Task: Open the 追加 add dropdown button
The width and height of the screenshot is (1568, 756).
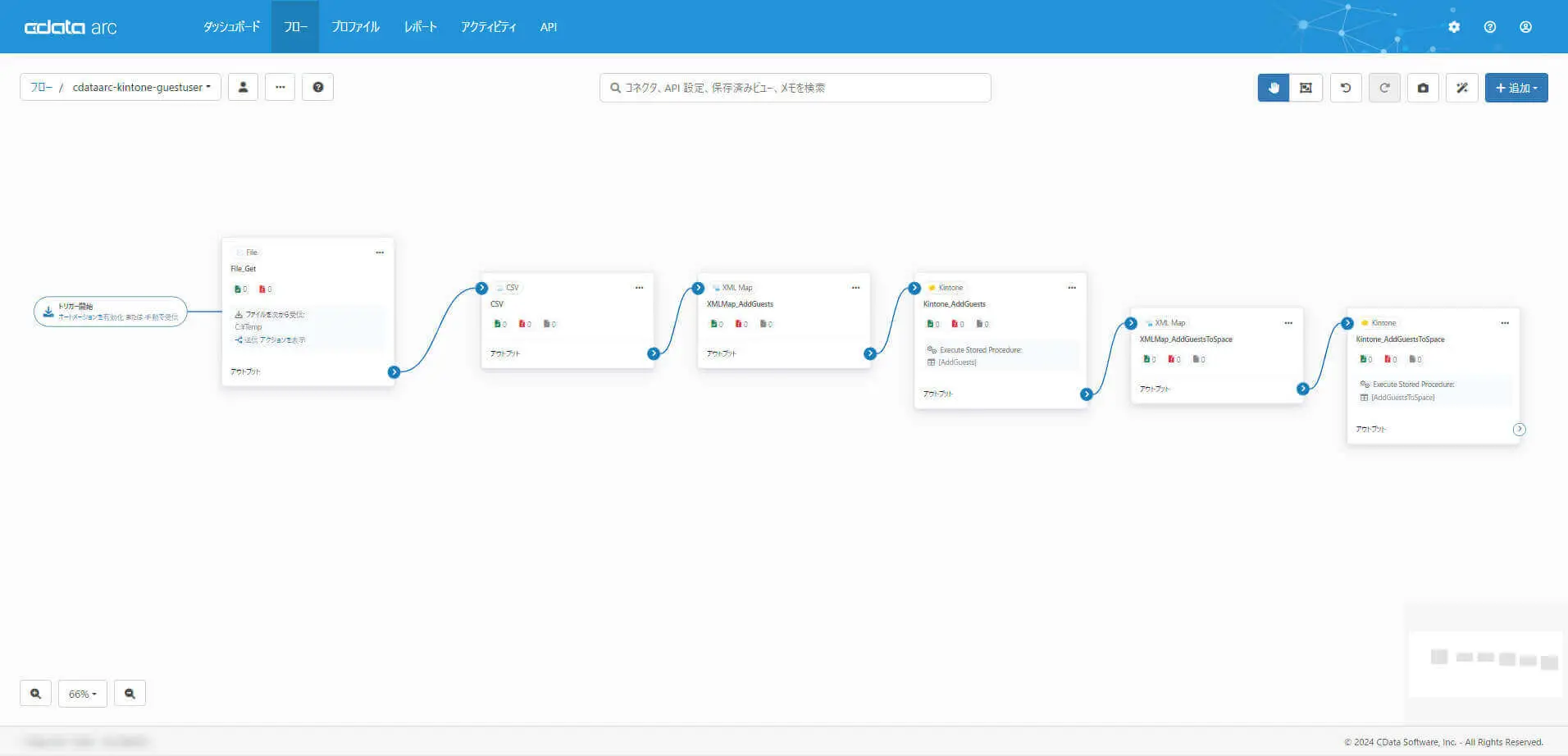Action: [x=1516, y=88]
